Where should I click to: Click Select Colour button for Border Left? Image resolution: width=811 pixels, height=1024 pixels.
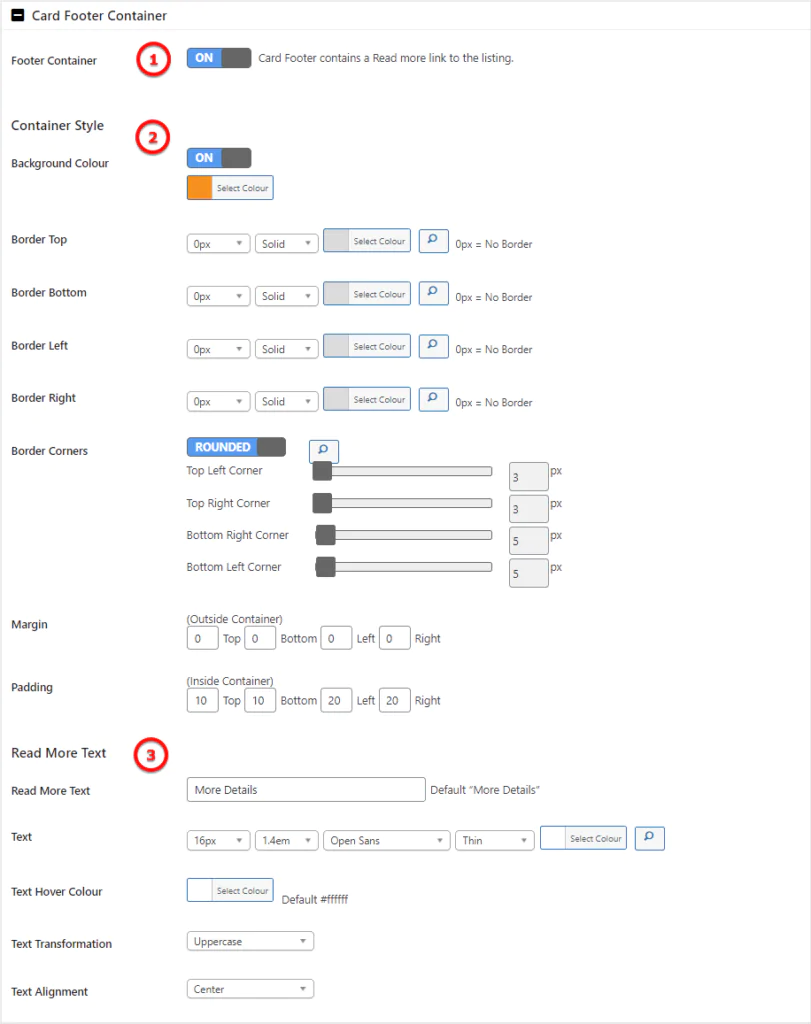[379, 347]
